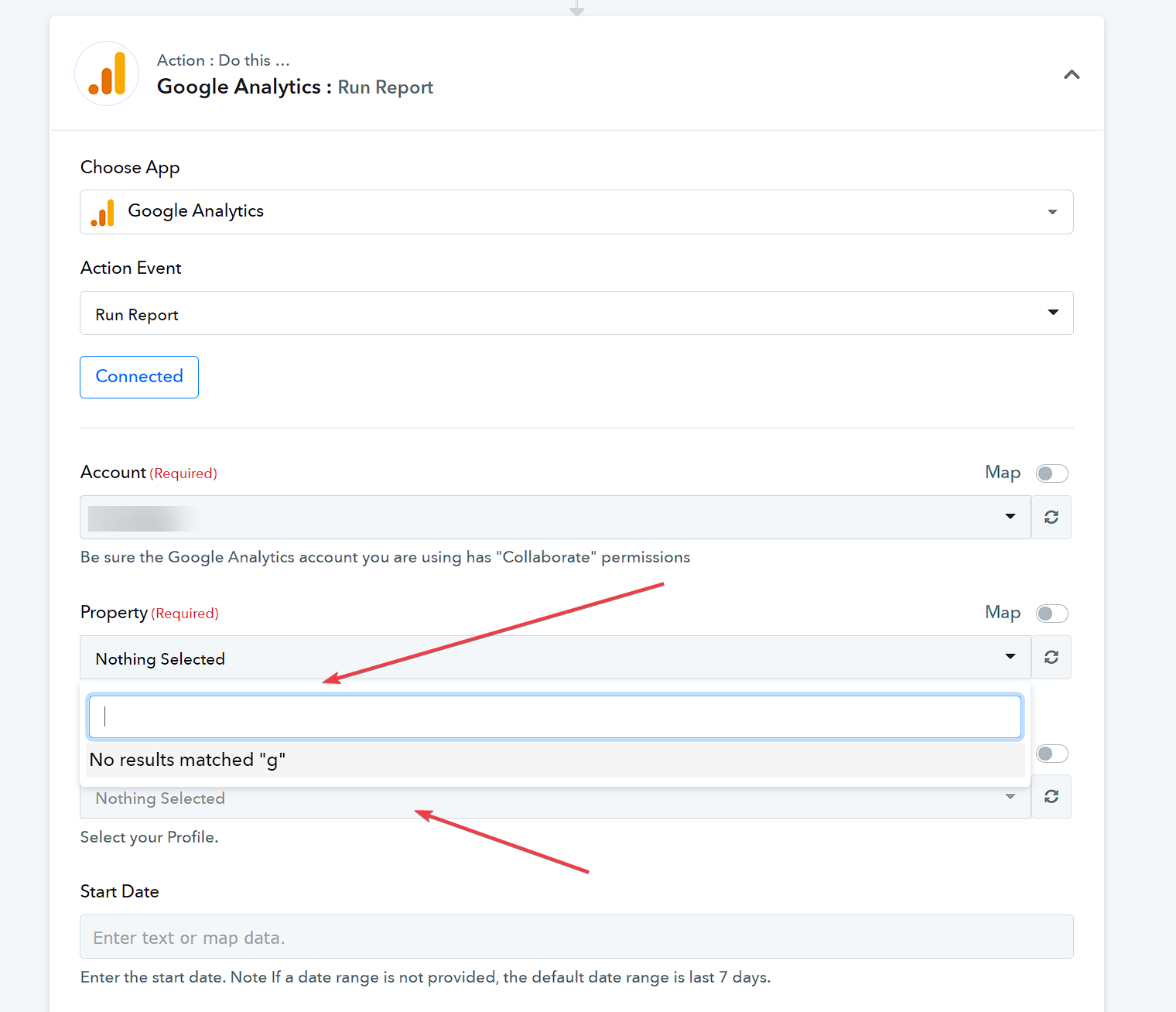
Task: Click the Start Date default range note
Action: [426, 977]
